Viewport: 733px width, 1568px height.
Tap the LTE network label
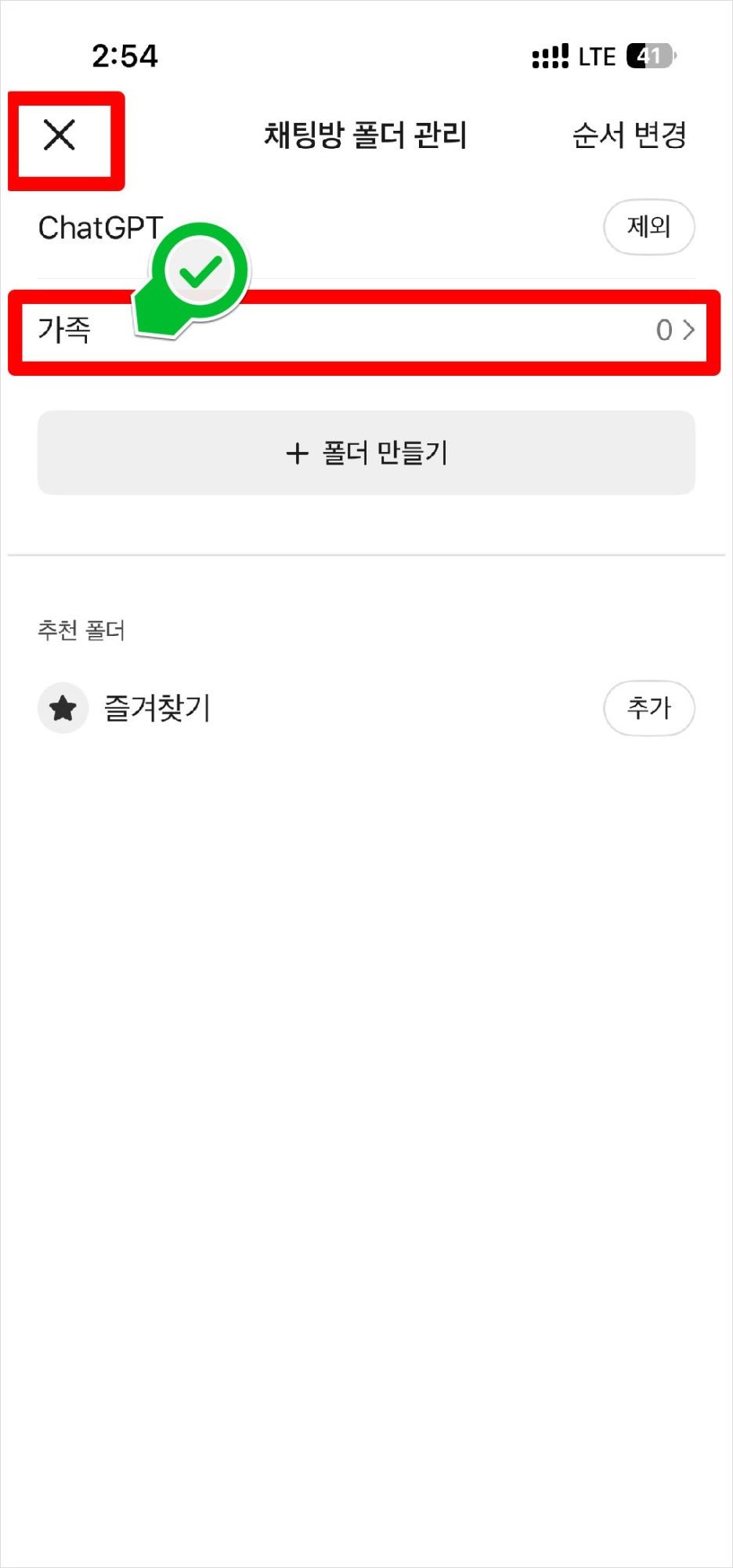pyautogui.click(x=597, y=56)
